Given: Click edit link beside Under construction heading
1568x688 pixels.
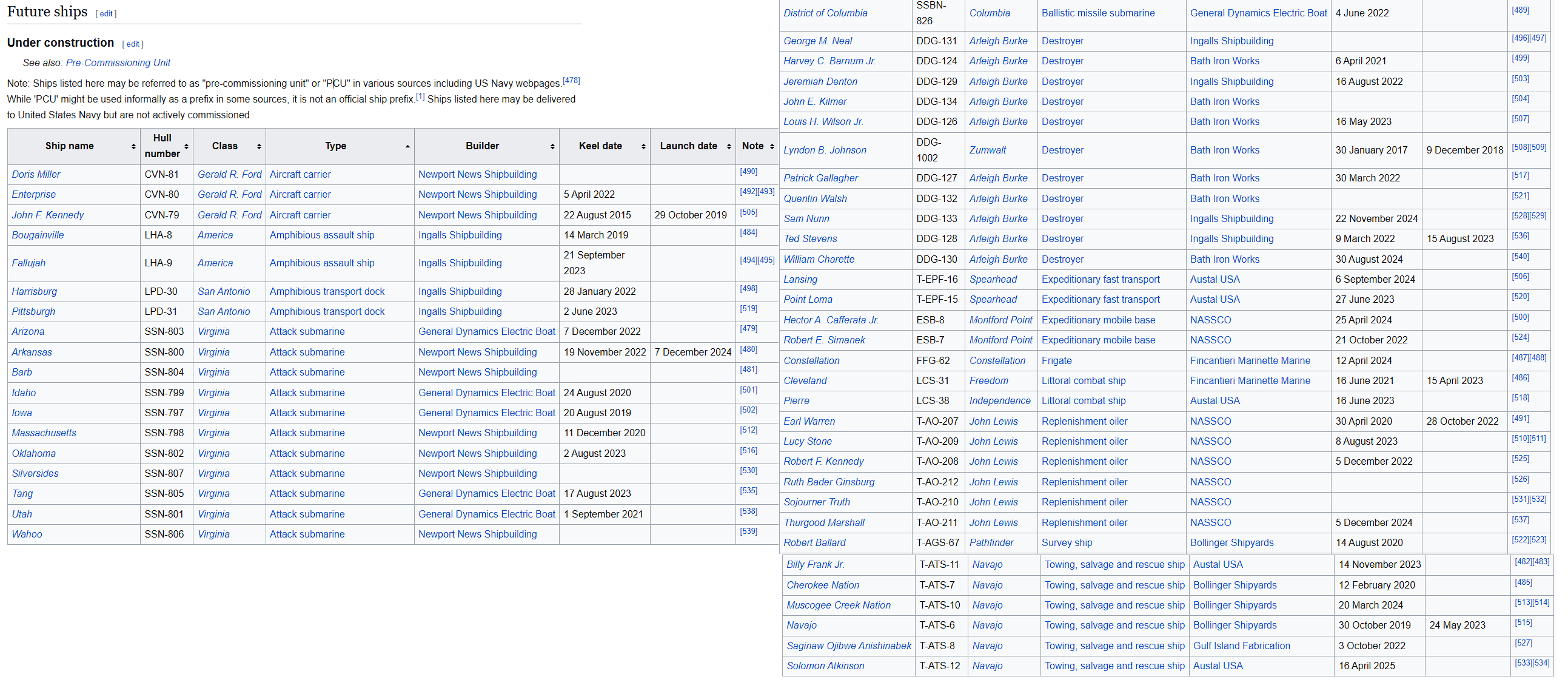Looking at the screenshot, I should coord(133,44).
